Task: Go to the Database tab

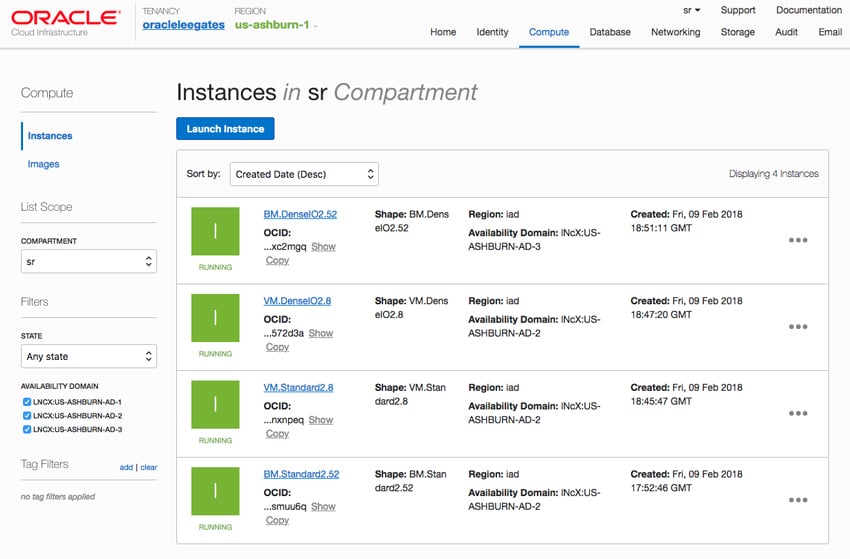Action: pos(610,32)
